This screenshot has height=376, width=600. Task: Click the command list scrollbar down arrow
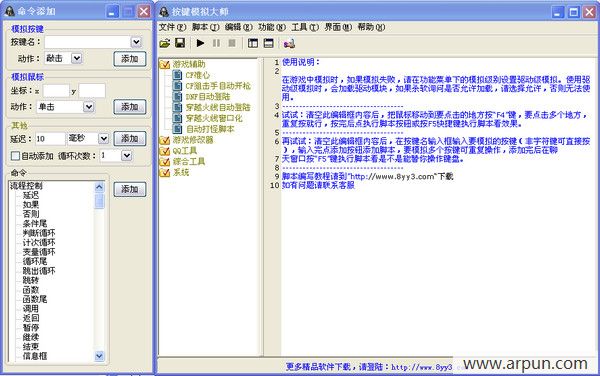[99, 356]
